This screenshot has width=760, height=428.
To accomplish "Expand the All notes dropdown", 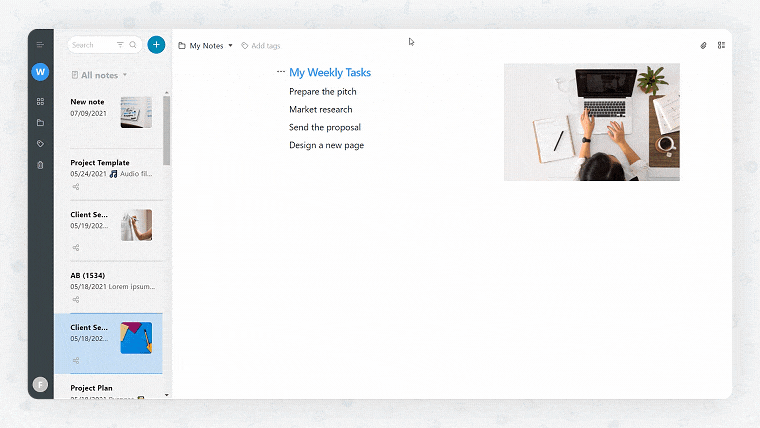I will point(99,75).
